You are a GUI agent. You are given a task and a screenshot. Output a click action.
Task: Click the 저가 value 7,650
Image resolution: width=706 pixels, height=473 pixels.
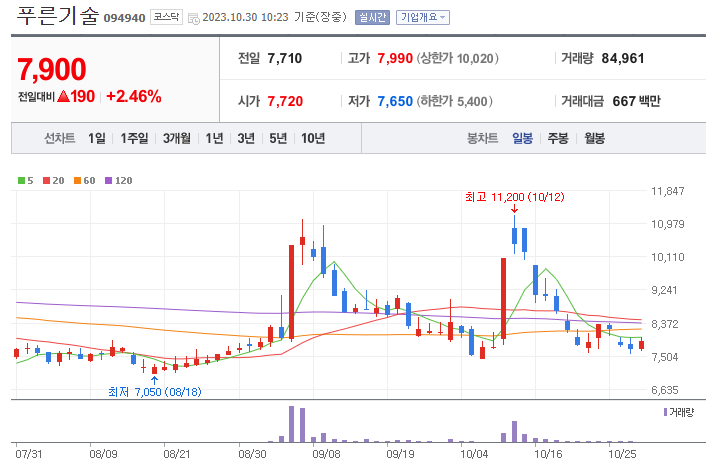(x=395, y=101)
